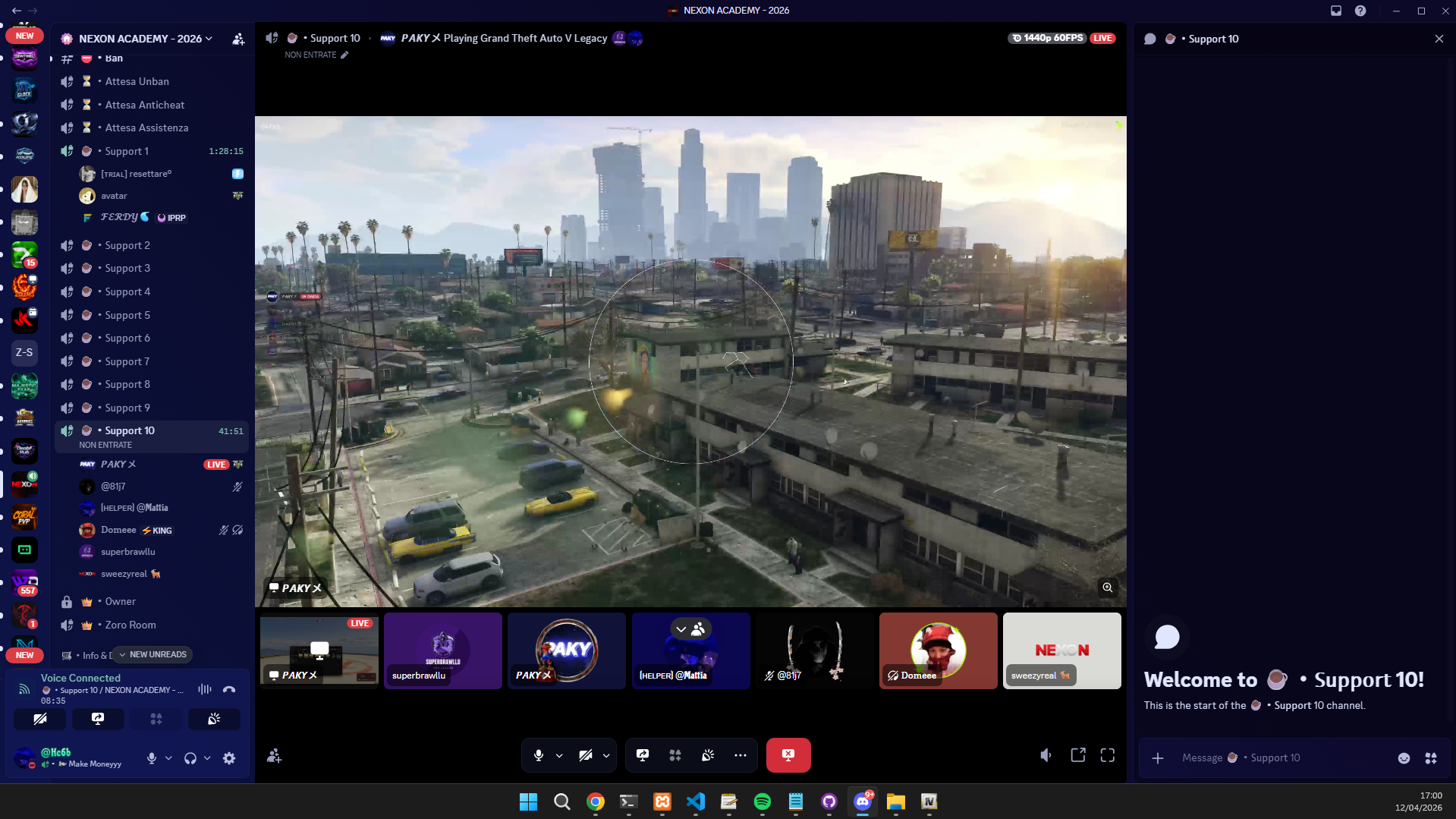Share your screen from the call control bar
The width and height of the screenshot is (1456, 819).
pyautogui.click(x=643, y=755)
